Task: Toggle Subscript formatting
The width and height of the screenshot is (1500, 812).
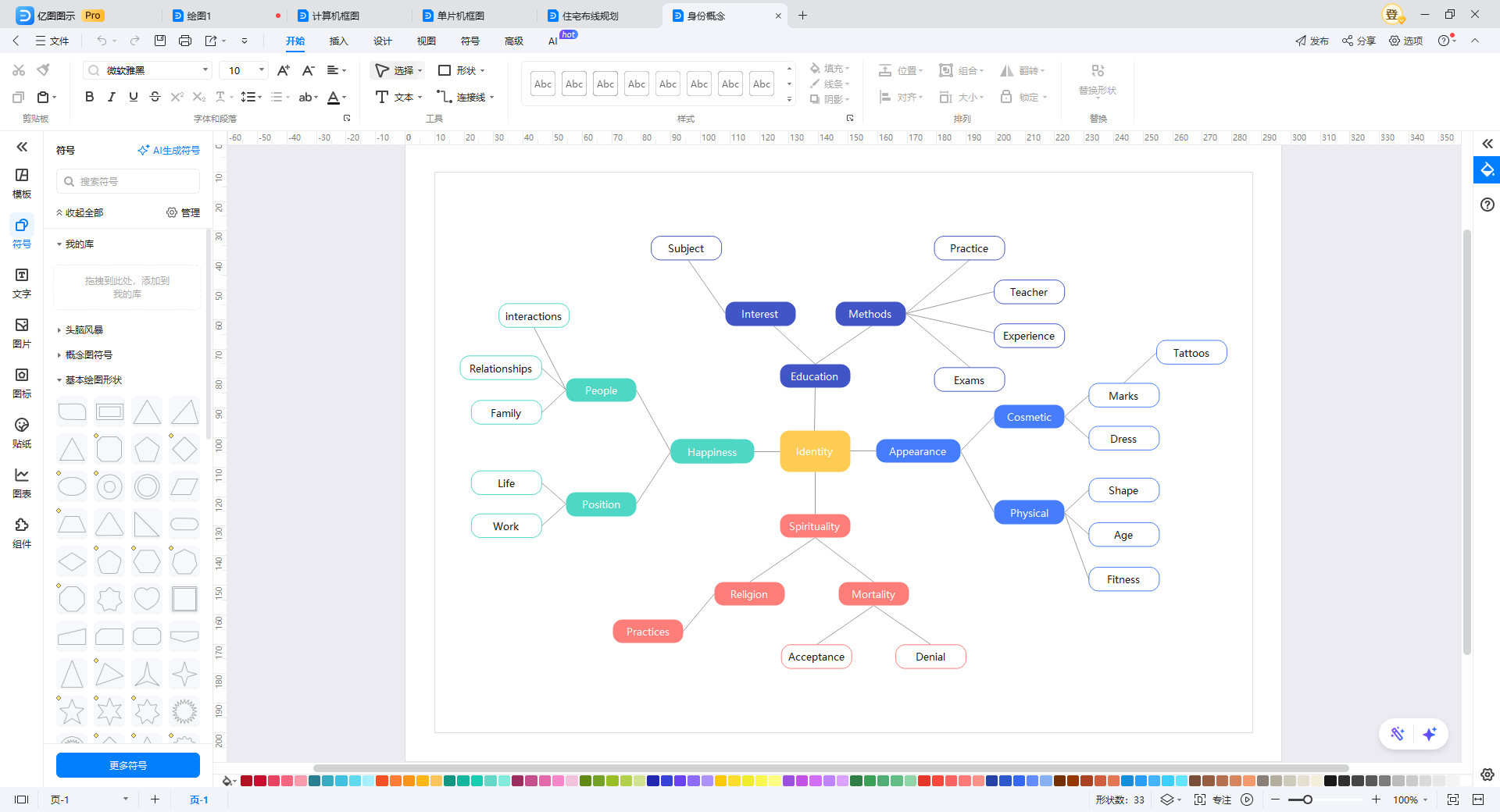Action: (198, 97)
